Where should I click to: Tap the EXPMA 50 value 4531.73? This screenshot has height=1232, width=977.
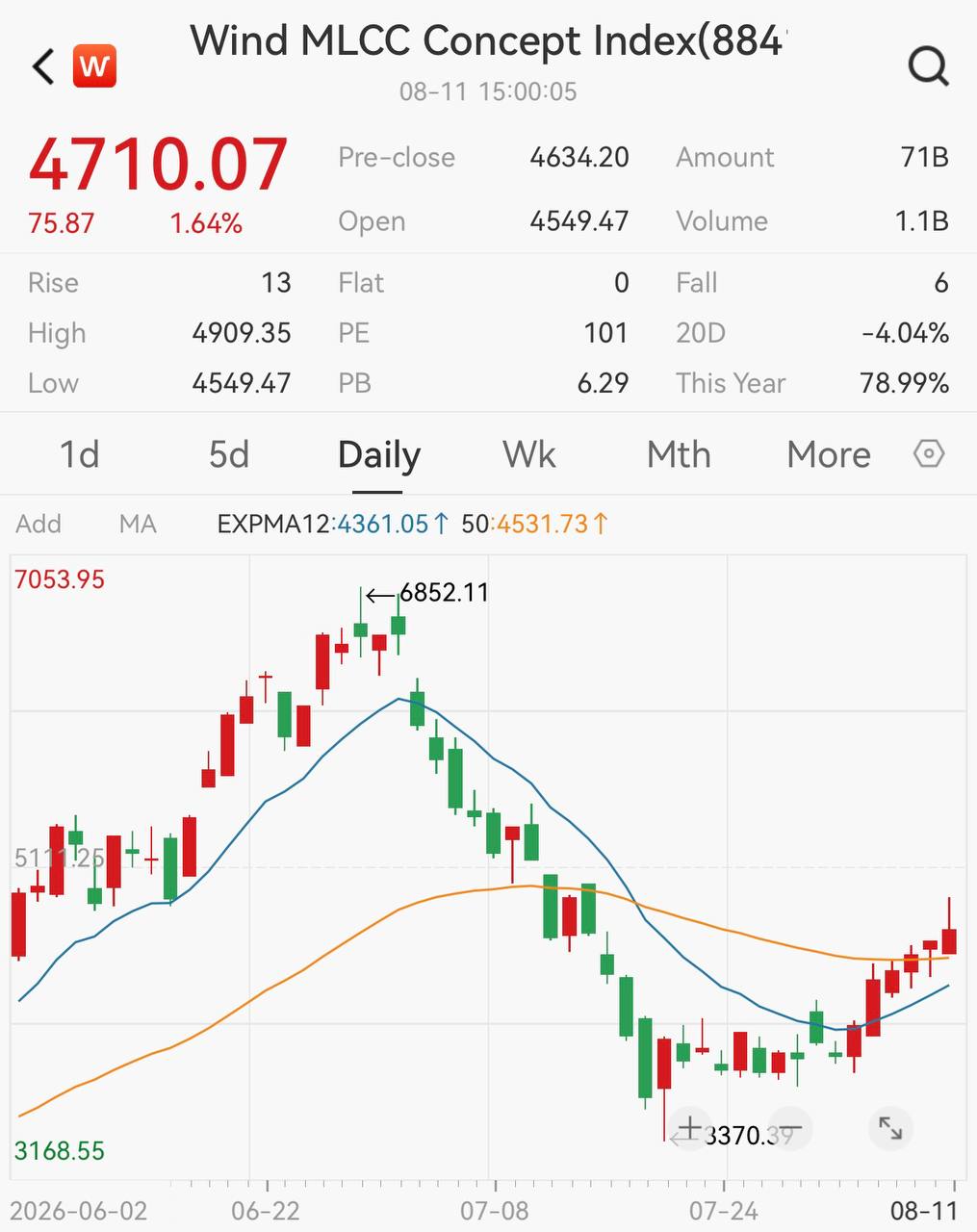(x=542, y=524)
